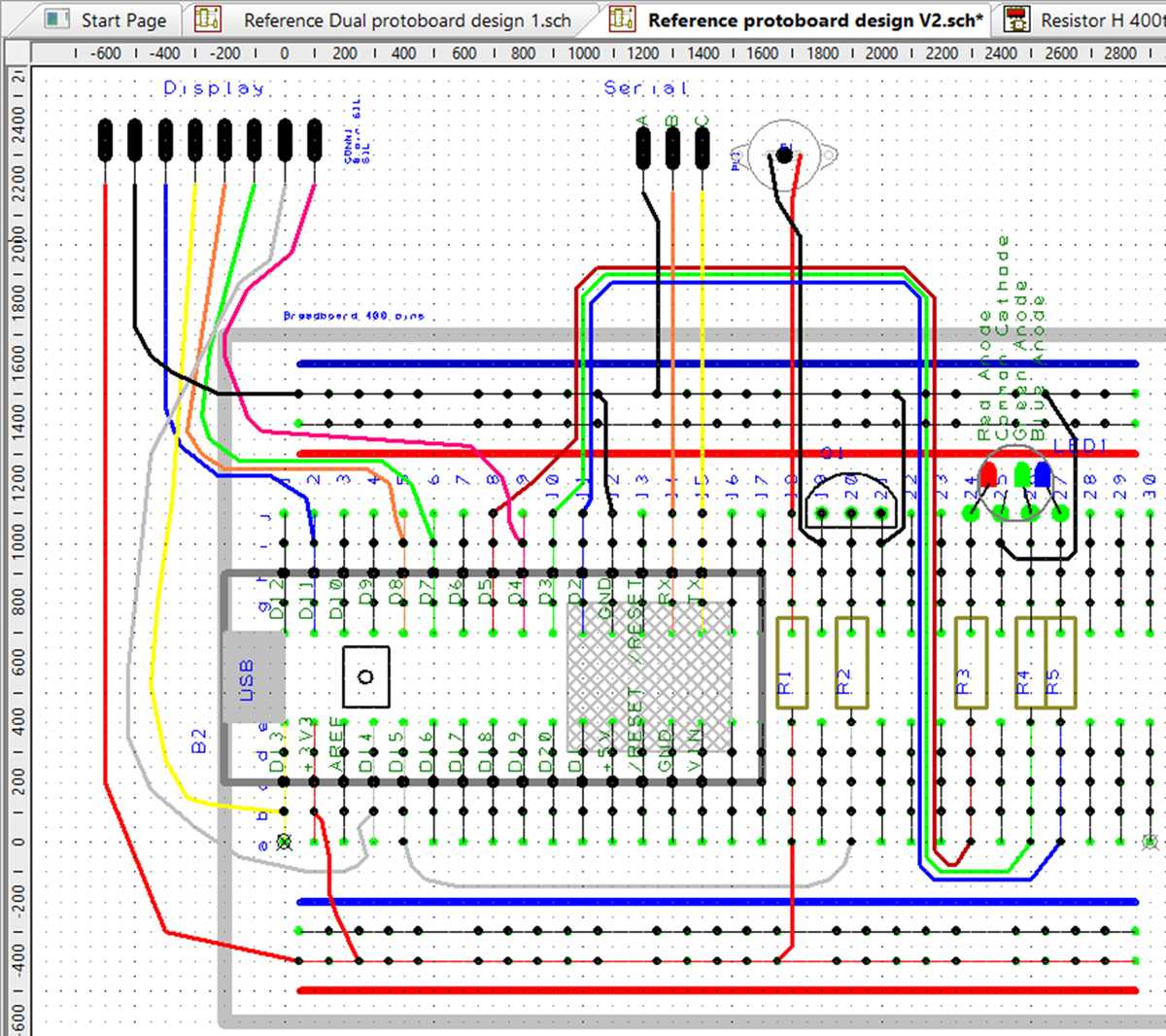Click the "Red Anode" pin label
Screen dimensions: 1166x1036
(985, 375)
